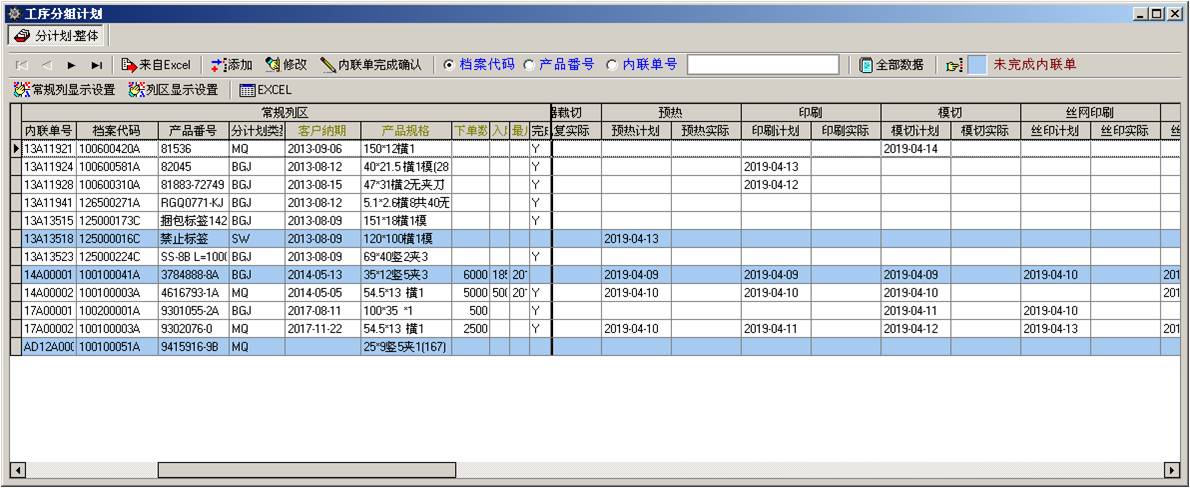Open 内联单完成确认 confirmation

pos(371,65)
